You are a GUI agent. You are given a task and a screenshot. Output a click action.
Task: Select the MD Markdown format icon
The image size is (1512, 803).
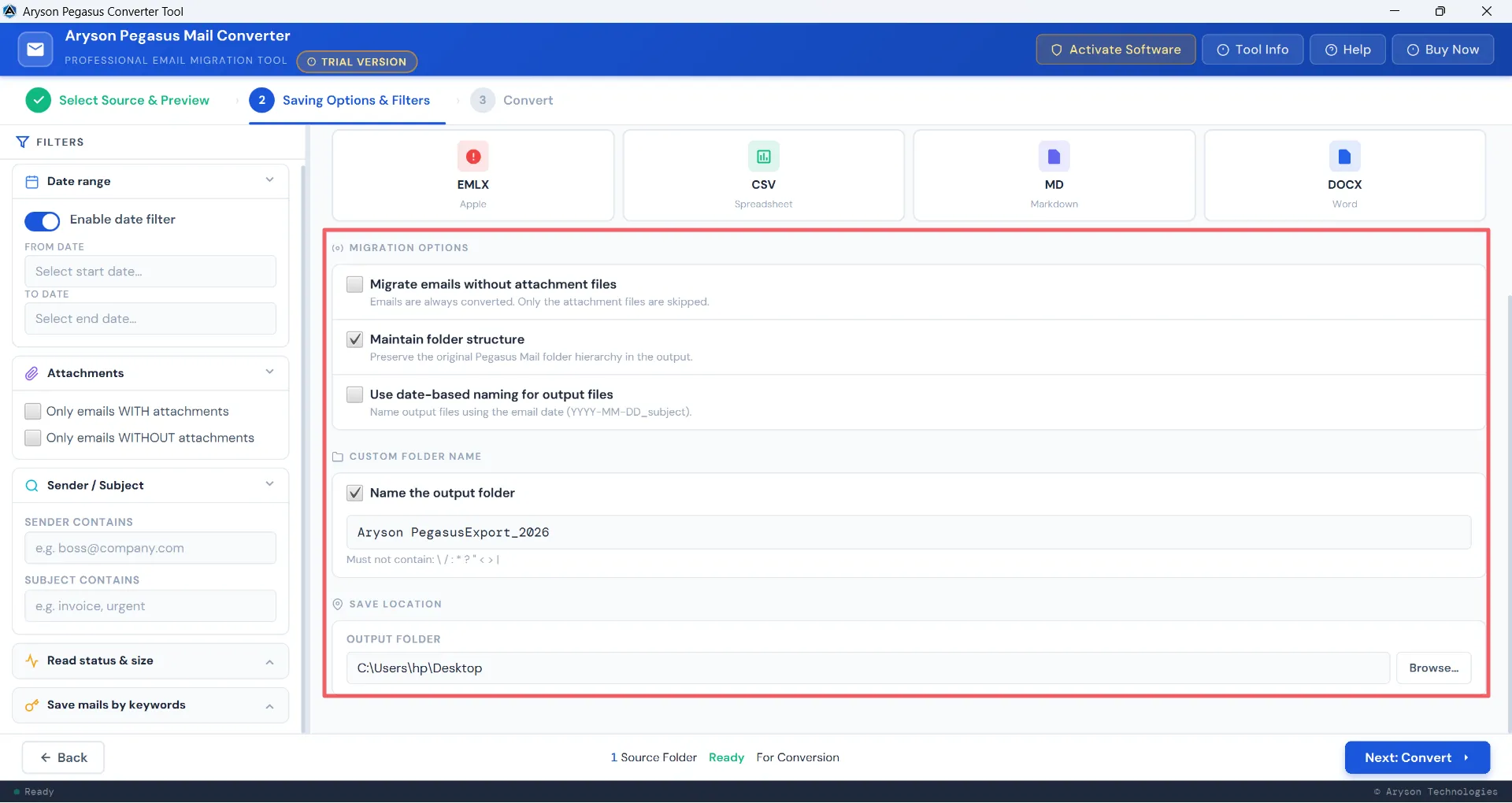coord(1054,157)
